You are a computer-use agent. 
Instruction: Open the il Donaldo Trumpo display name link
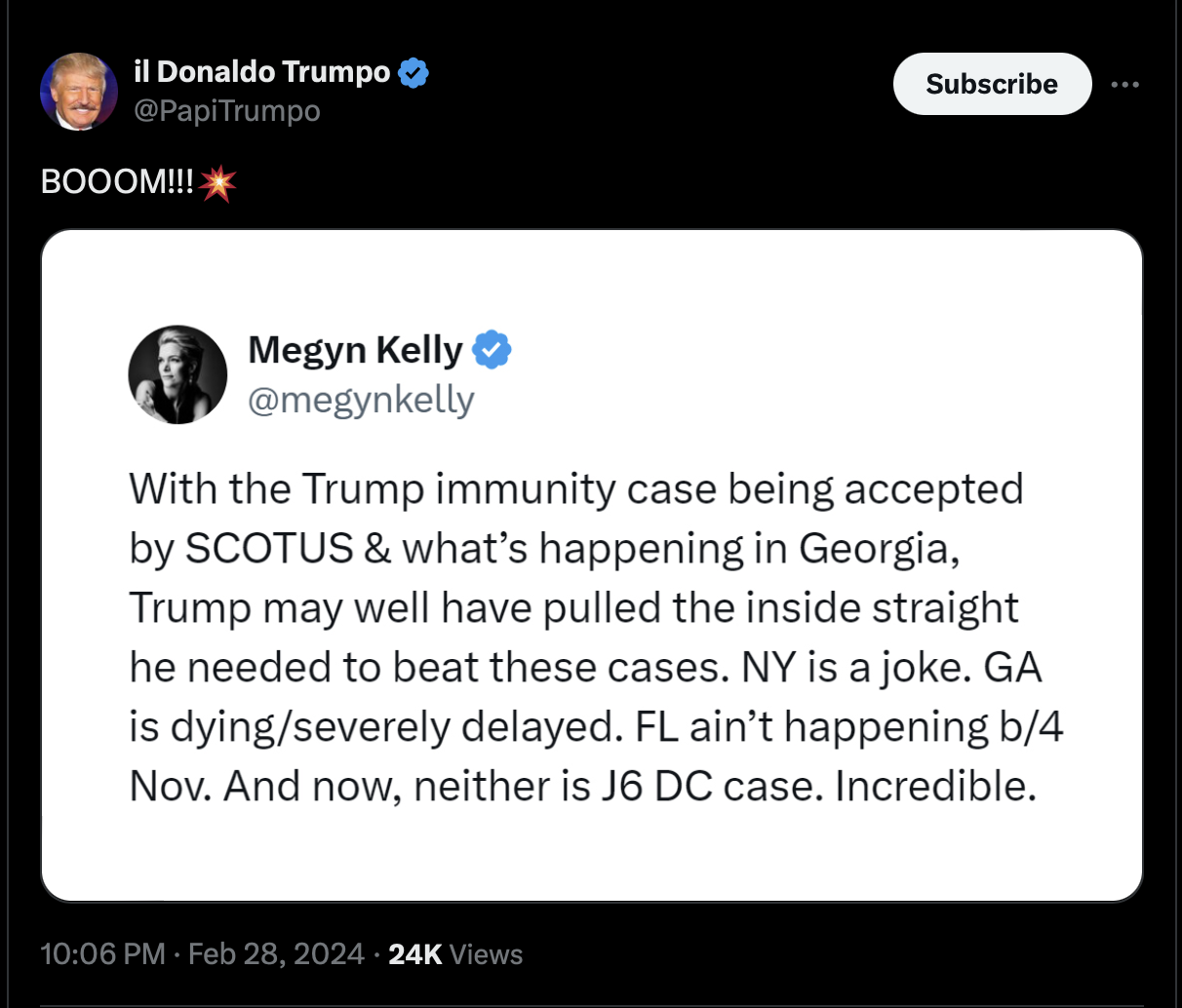261,72
